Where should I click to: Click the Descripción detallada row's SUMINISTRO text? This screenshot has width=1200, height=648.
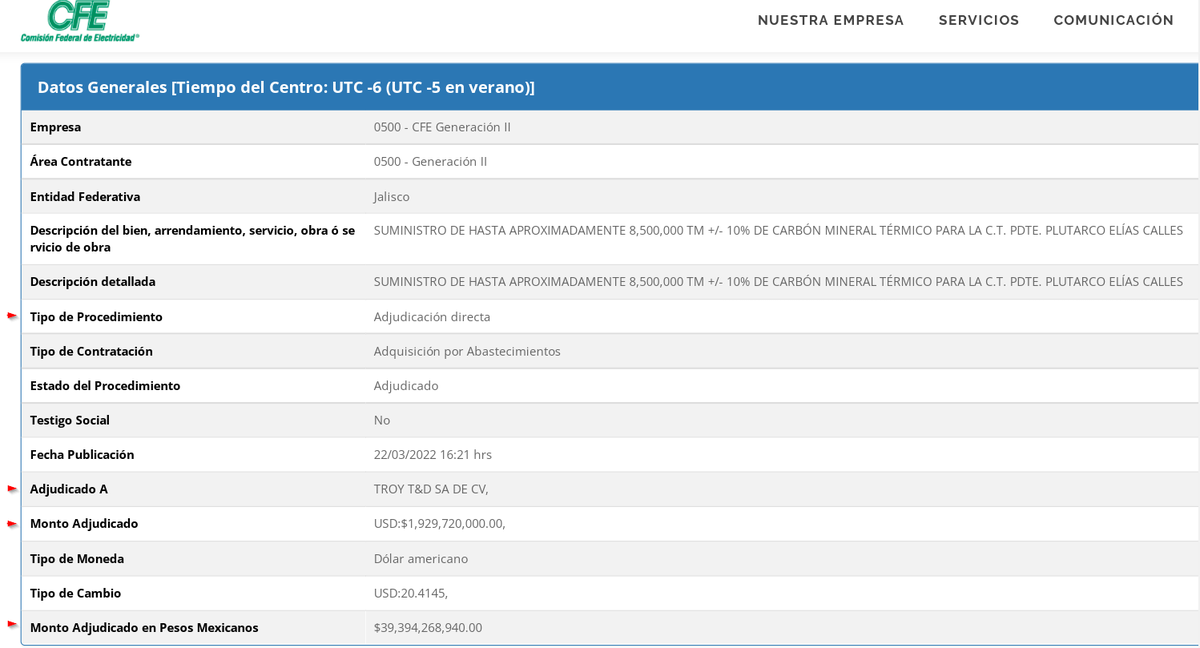tap(778, 282)
